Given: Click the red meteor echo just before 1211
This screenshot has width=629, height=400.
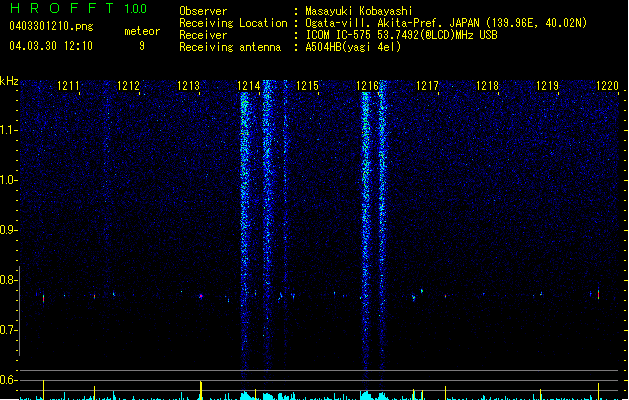Looking at the screenshot, I should pos(43,298).
